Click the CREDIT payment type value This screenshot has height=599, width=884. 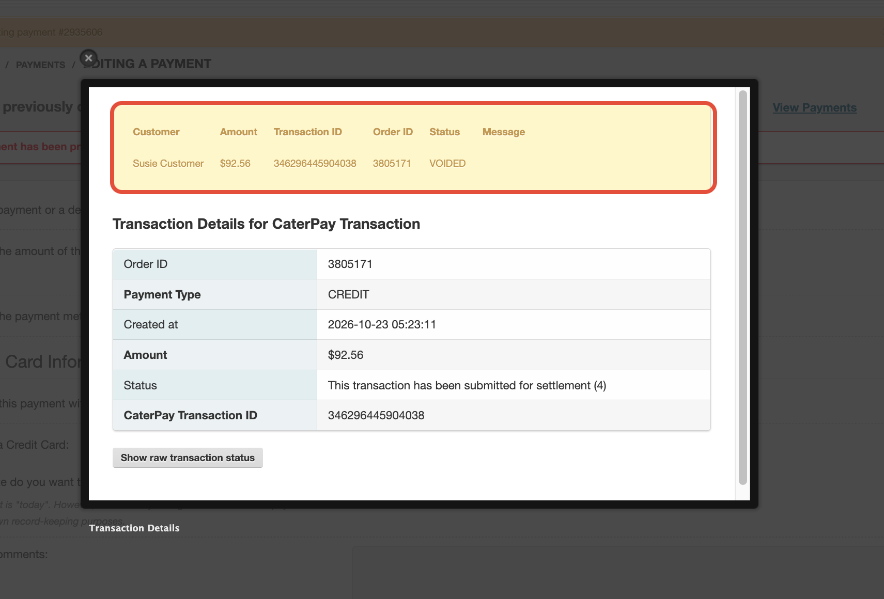click(348, 294)
